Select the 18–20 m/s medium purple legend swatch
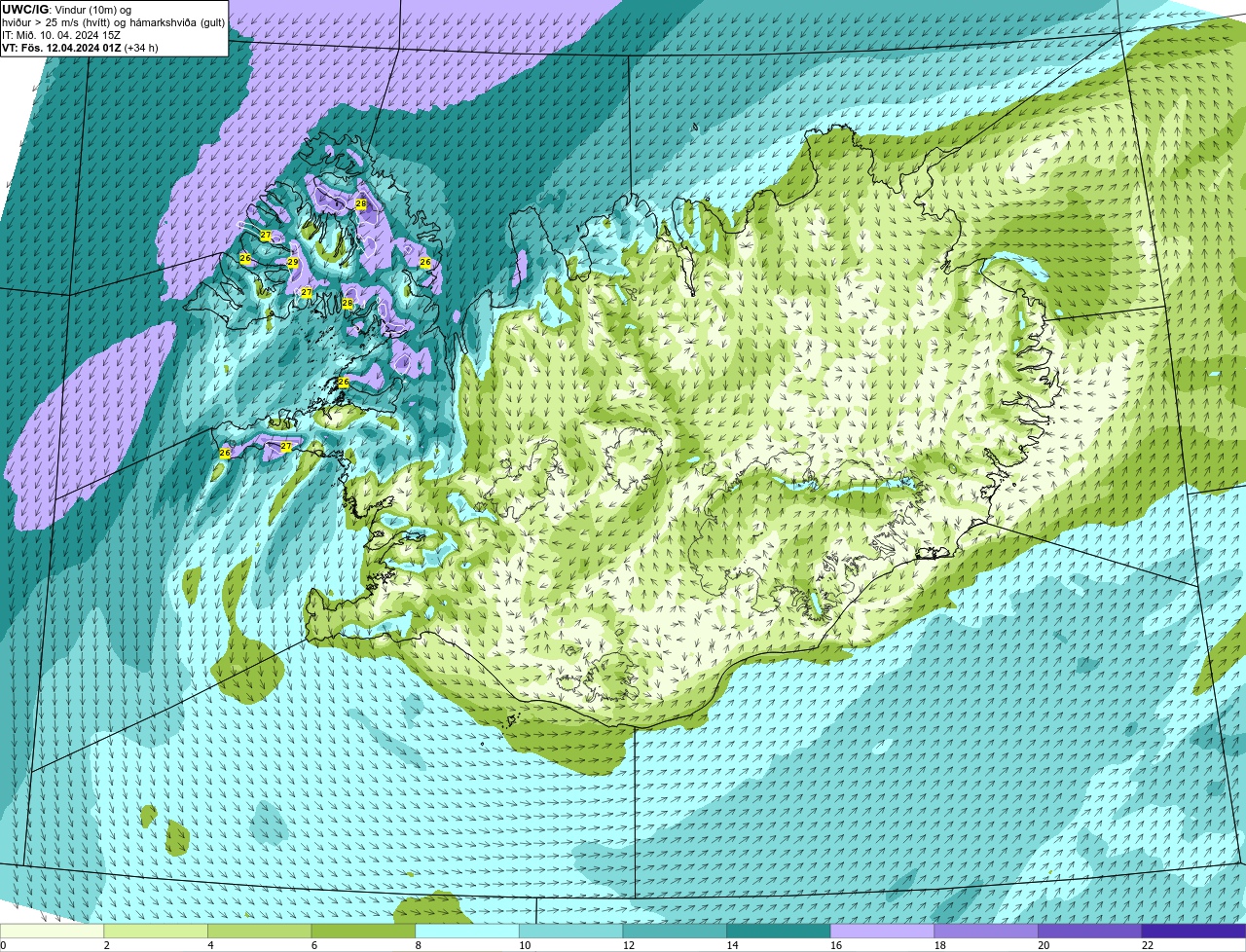Viewport: 1246px width, 952px height. (986, 932)
